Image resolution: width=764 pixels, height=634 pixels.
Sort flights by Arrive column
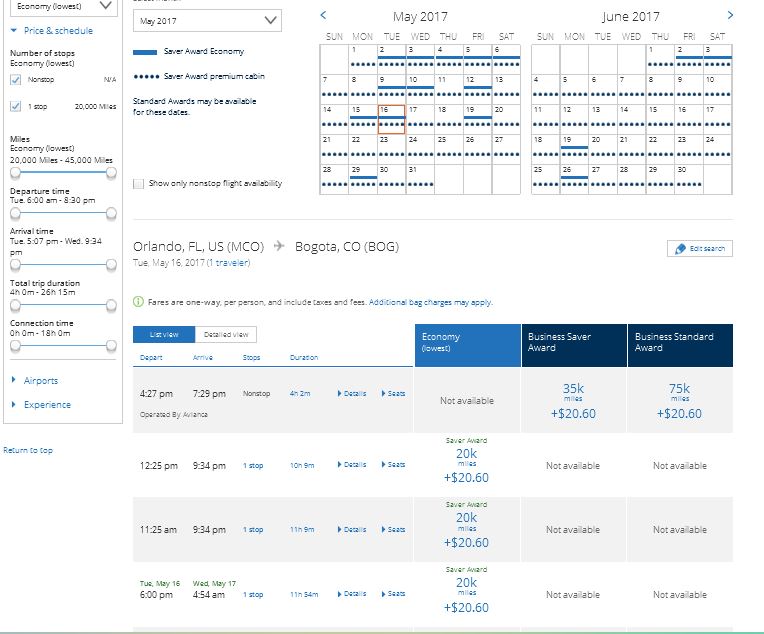pyautogui.click(x=203, y=357)
